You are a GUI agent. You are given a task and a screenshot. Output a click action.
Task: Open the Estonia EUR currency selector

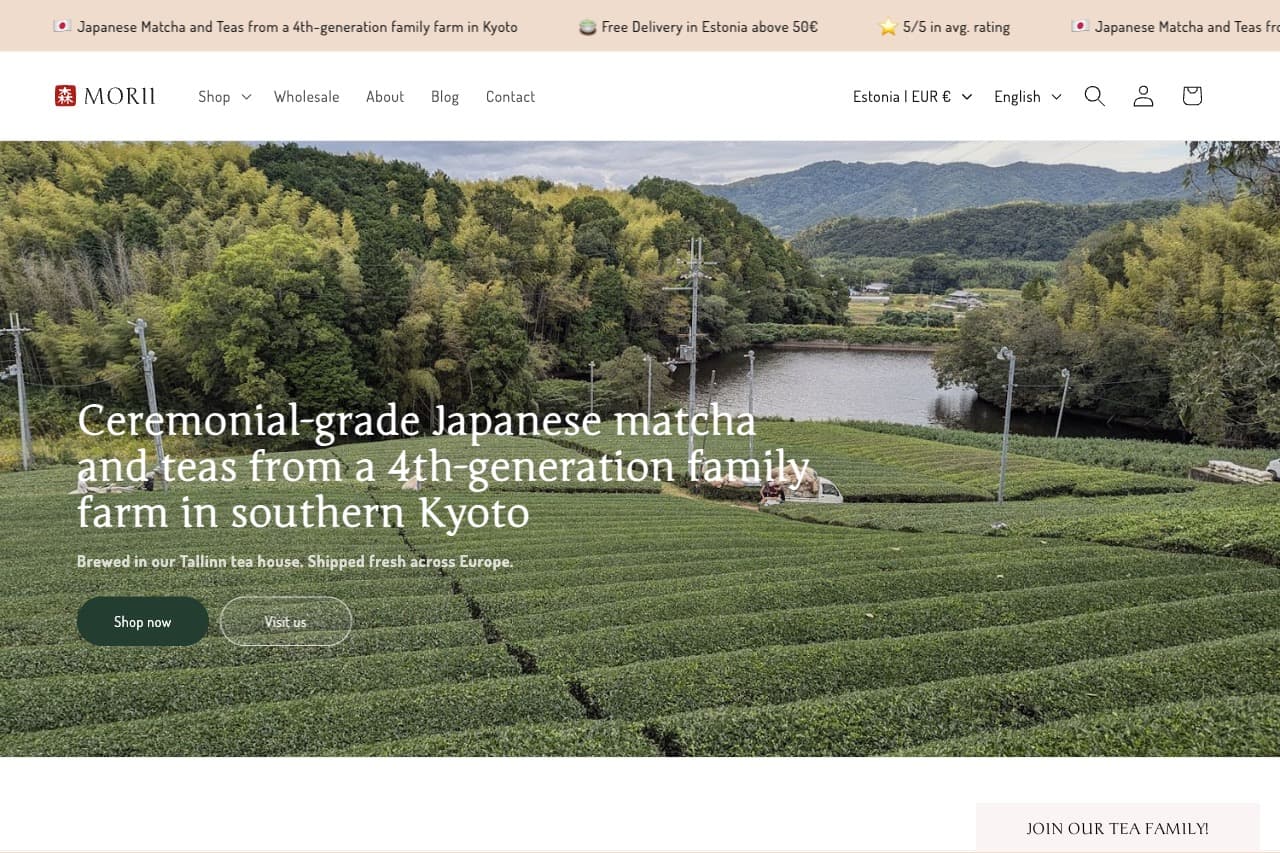[x=912, y=96]
